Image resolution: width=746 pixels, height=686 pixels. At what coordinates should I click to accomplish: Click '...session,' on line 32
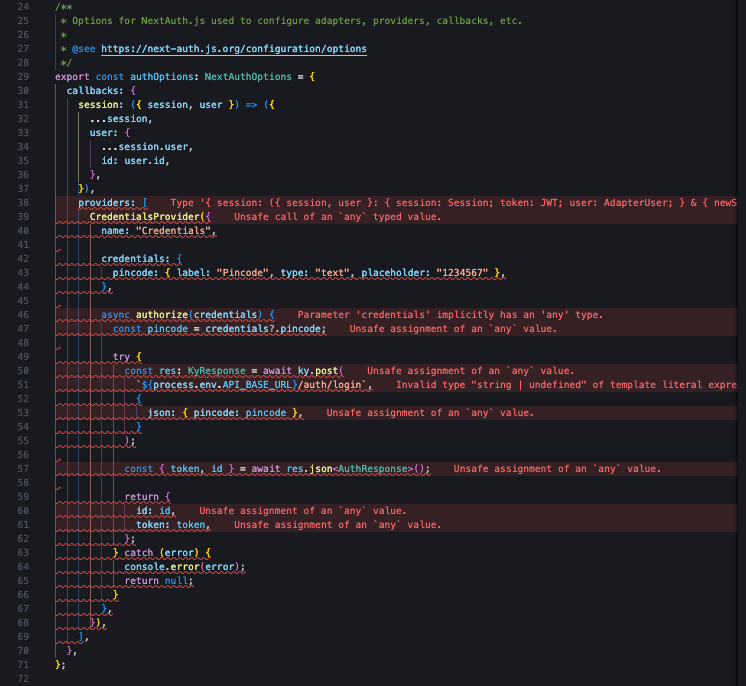[121, 118]
